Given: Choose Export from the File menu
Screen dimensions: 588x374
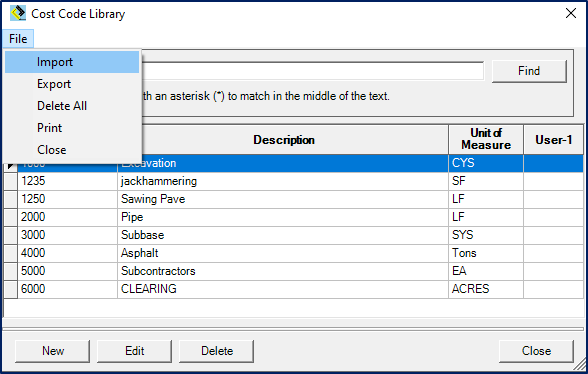Looking at the screenshot, I should coord(72,84).
